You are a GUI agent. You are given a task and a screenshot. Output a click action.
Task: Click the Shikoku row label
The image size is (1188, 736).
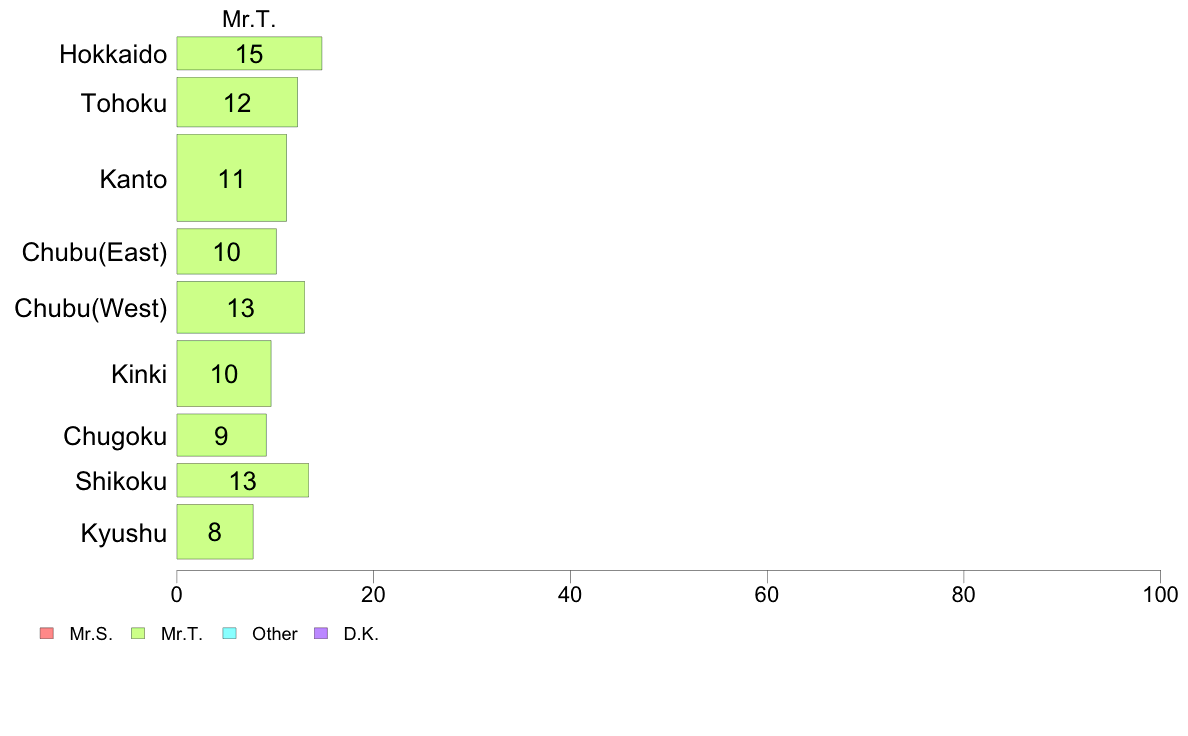(121, 481)
